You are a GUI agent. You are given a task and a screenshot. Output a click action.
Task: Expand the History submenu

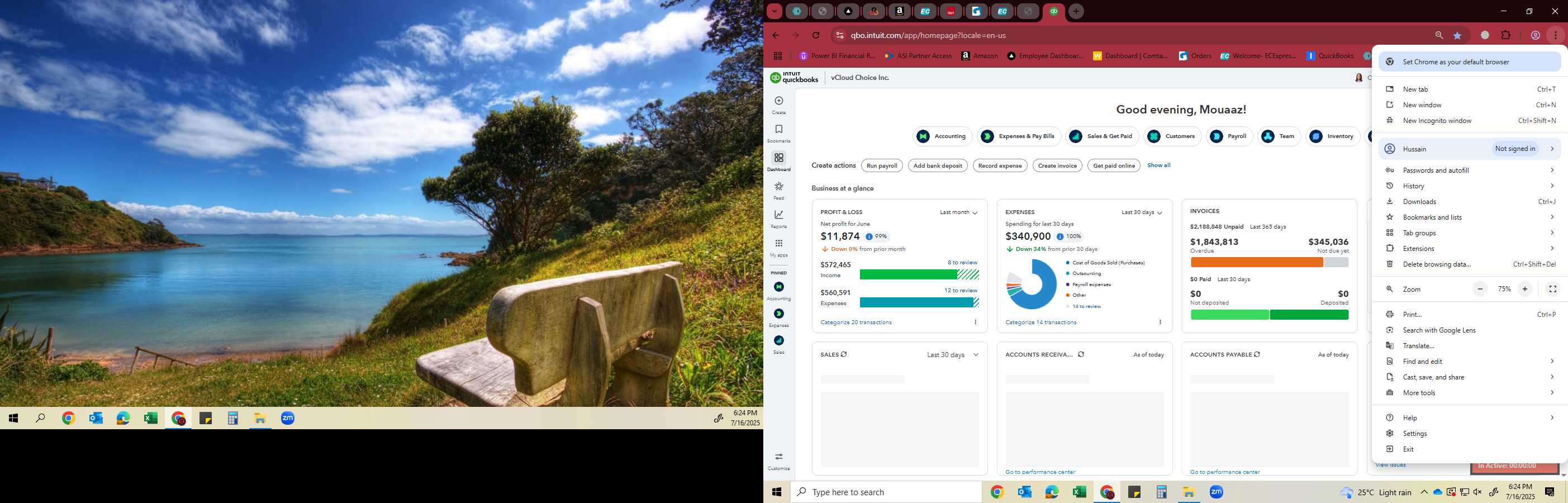tap(1470, 186)
